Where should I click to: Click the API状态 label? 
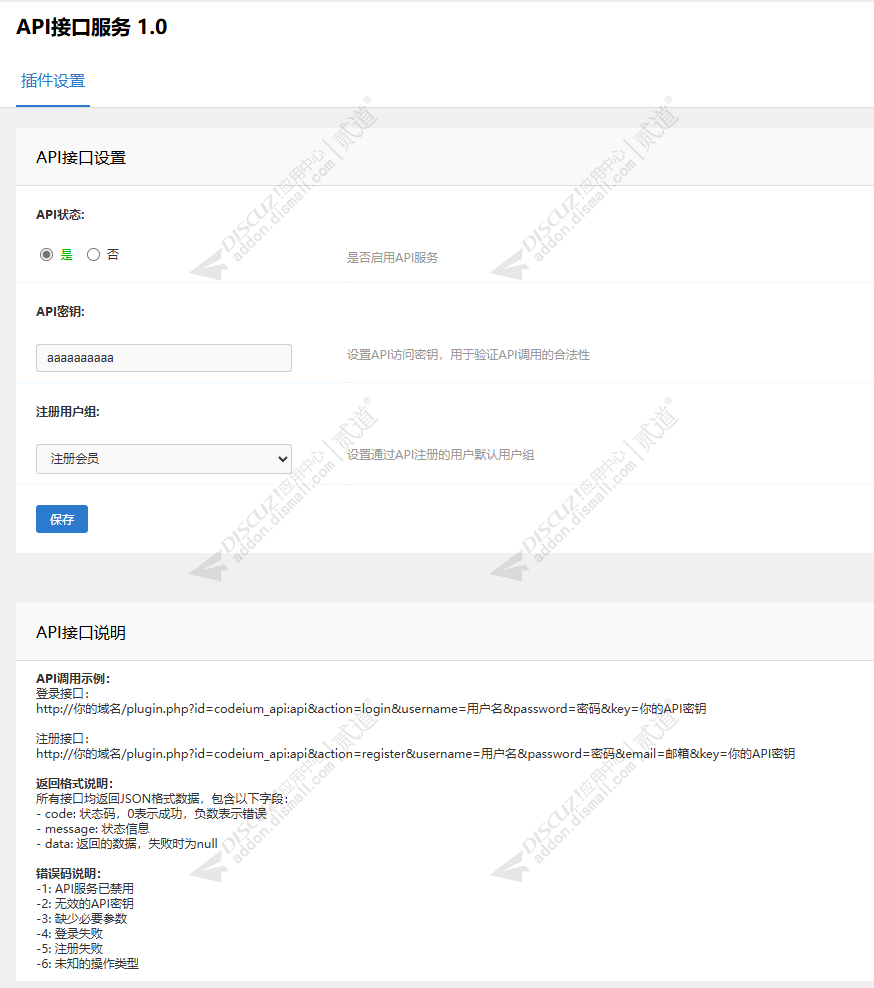click(x=60, y=215)
